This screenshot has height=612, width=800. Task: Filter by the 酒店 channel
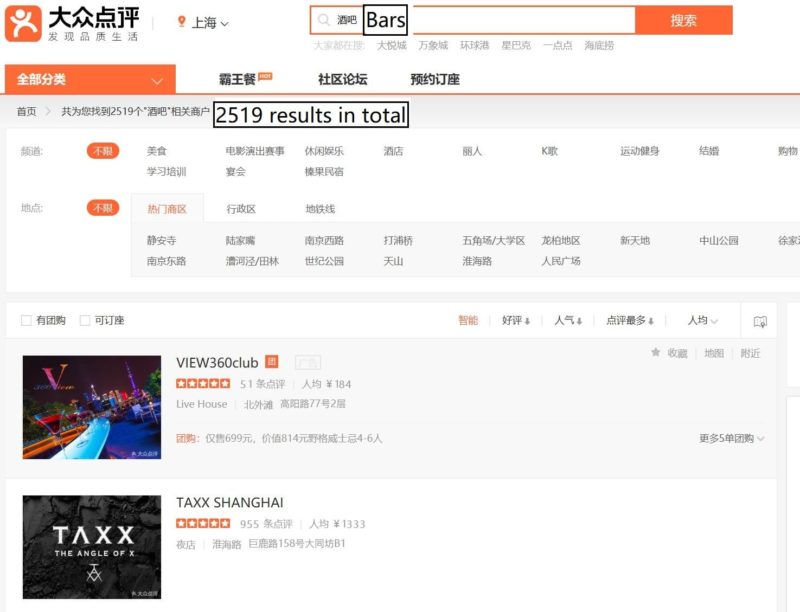(393, 151)
